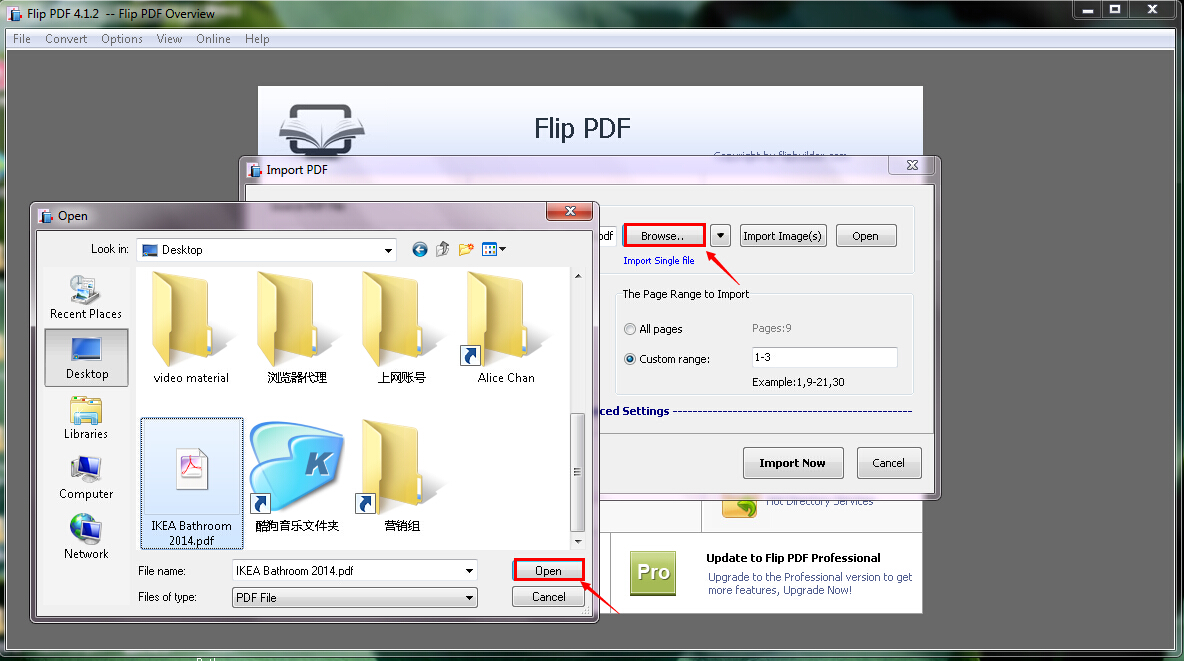Click the Custom range text field
Viewport: 1184px width, 661px height.
click(x=824, y=357)
